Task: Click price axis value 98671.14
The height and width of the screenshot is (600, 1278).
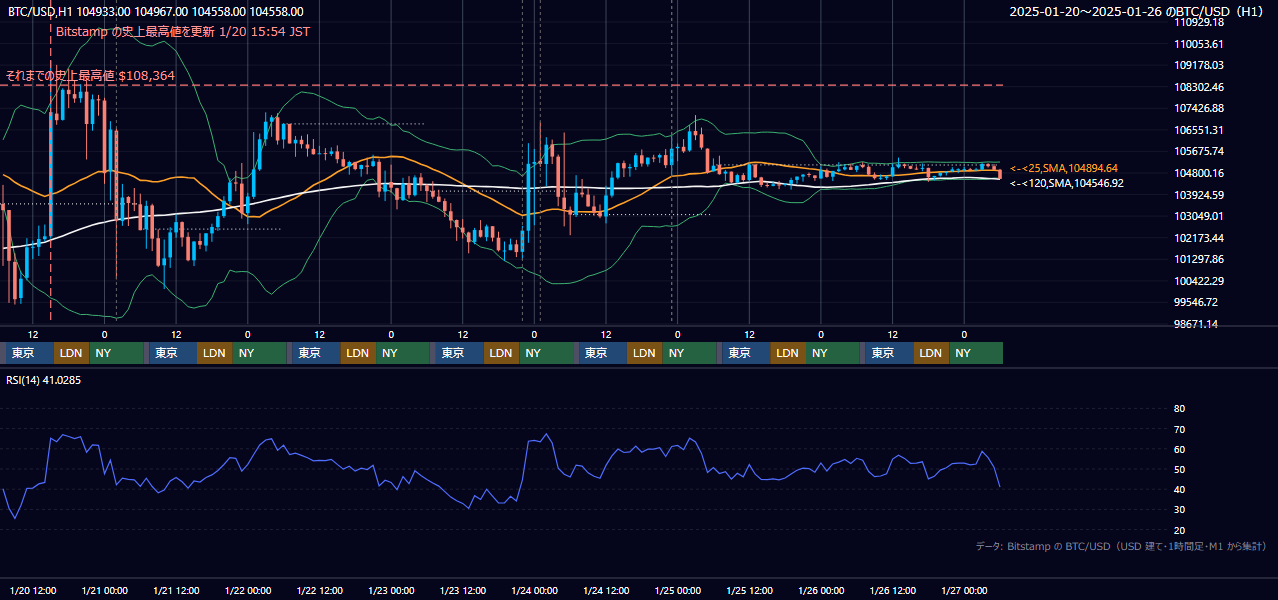Action: [1196, 324]
